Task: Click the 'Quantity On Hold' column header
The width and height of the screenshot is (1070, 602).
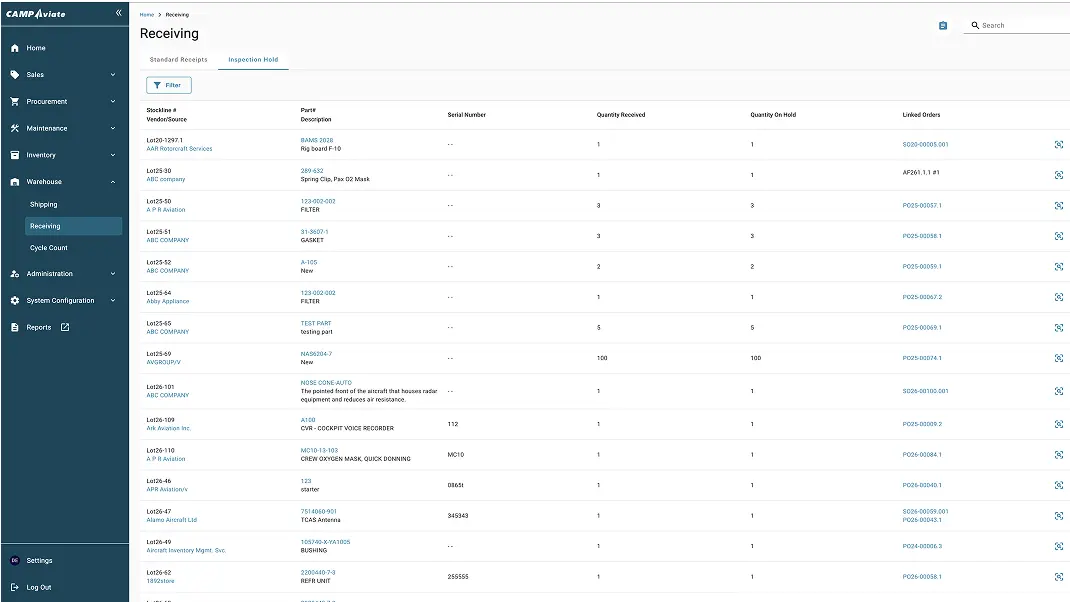Action: 773,115
